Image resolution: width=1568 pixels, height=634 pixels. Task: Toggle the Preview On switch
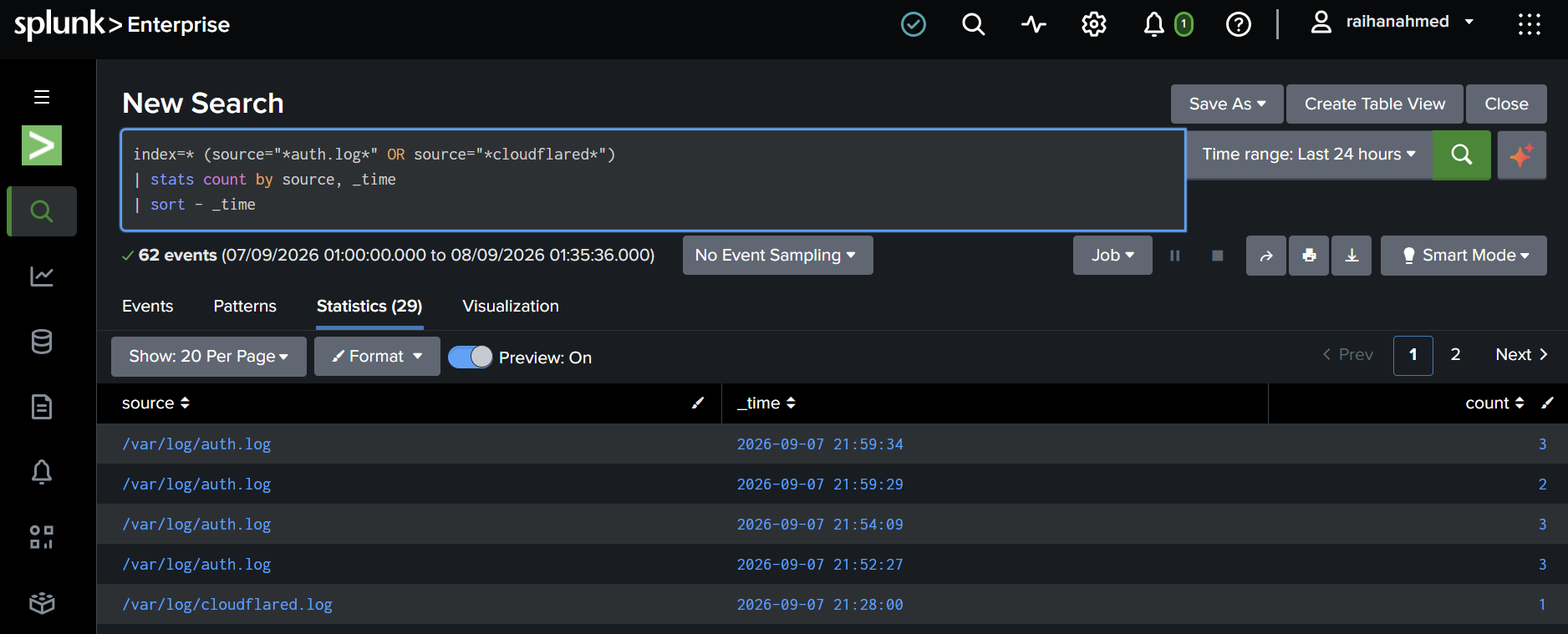coord(471,357)
